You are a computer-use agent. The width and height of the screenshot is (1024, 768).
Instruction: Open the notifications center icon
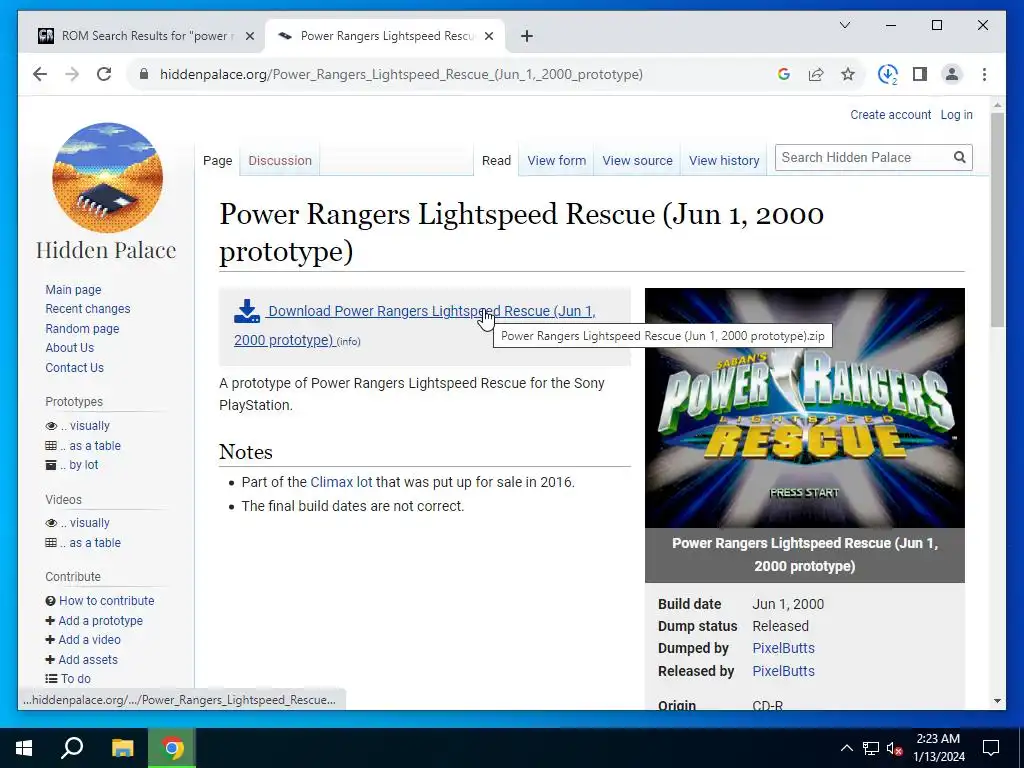[x=991, y=748]
